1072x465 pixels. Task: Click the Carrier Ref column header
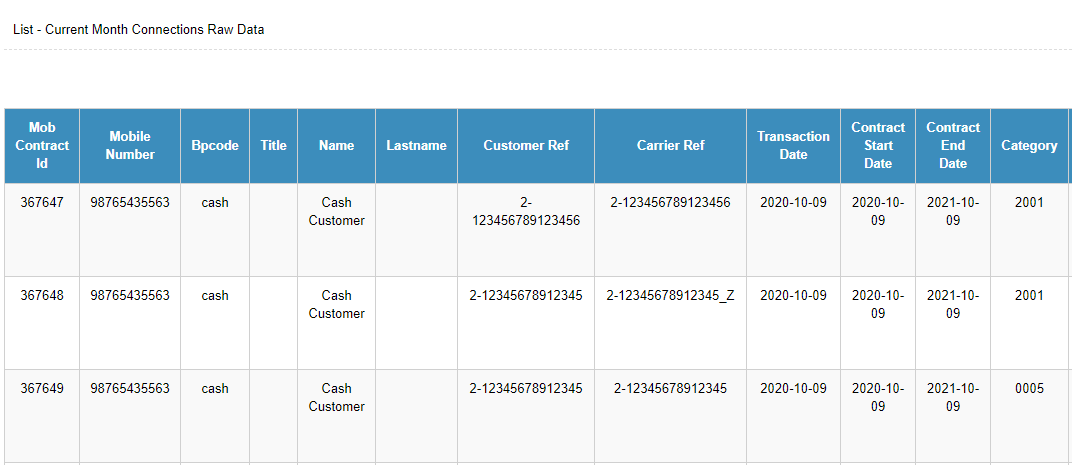[x=670, y=145]
